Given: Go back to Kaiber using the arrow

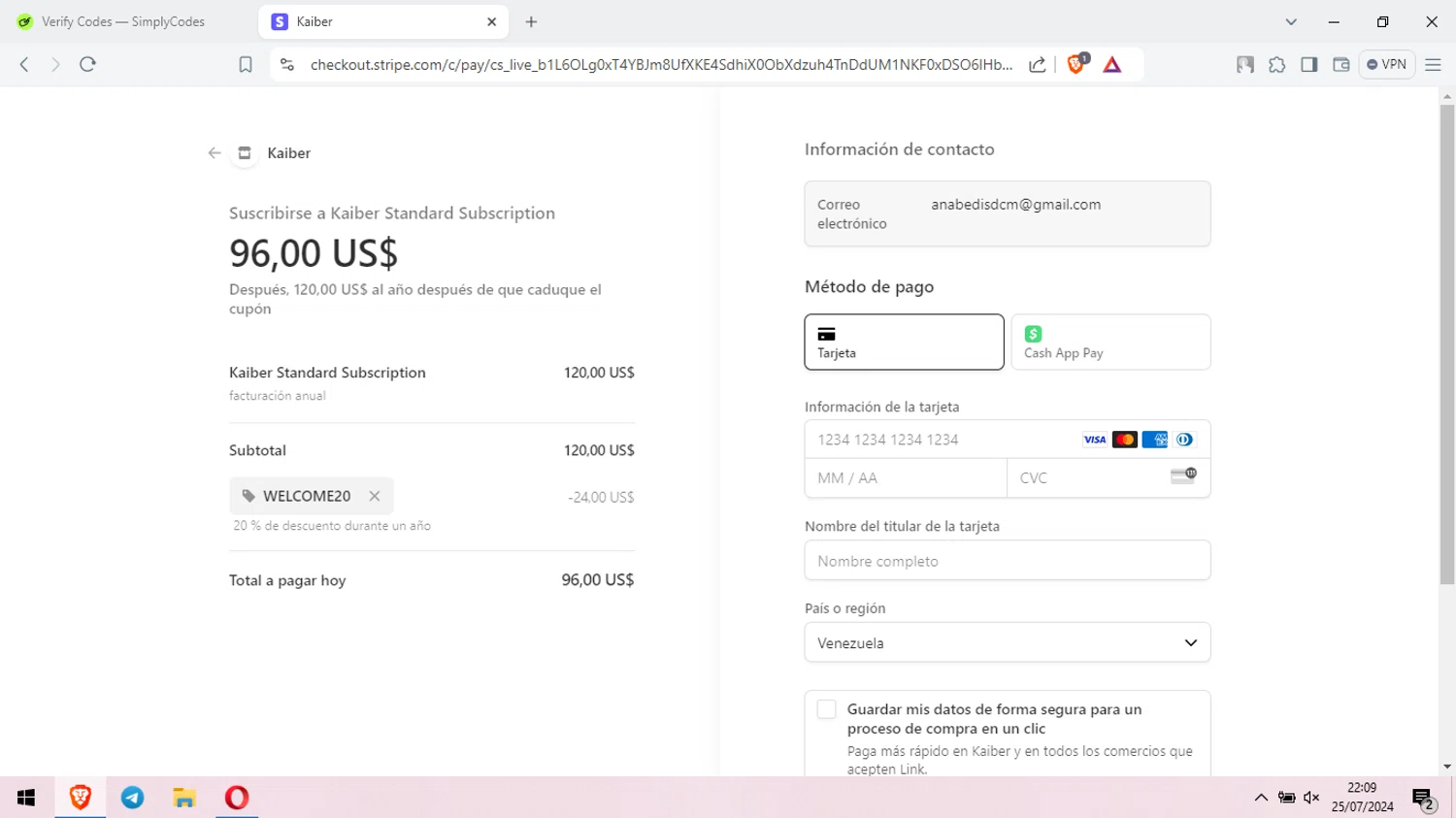Looking at the screenshot, I should pos(215,153).
